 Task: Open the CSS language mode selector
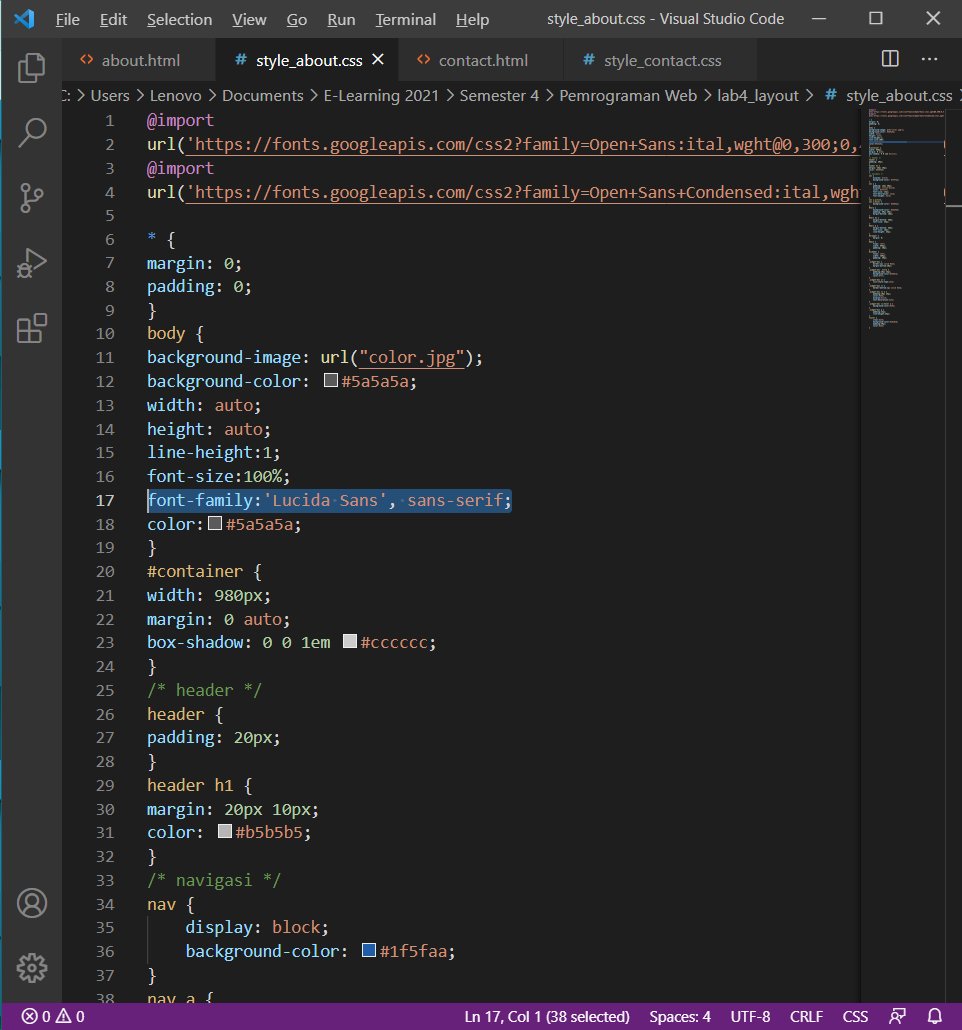coord(855,1016)
